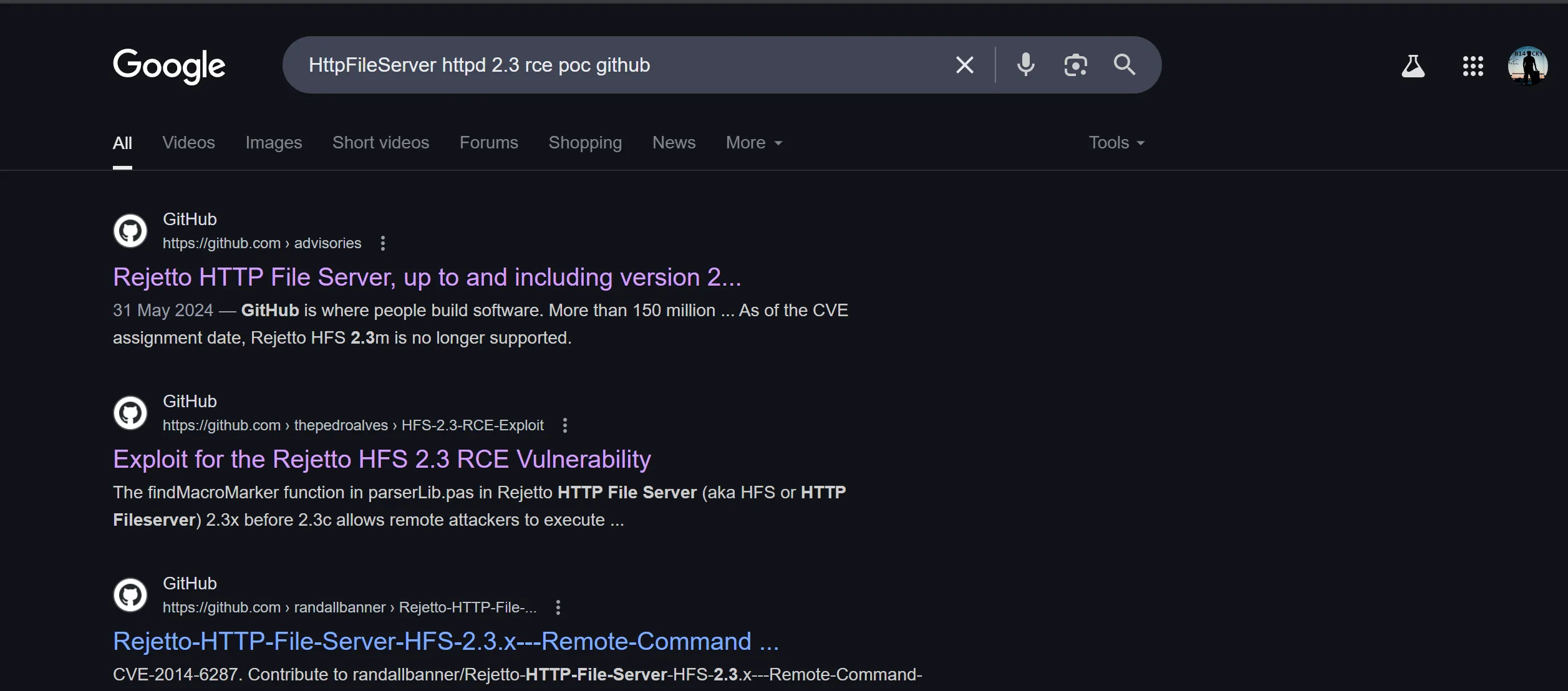Image resolution: width=1568 pixels, height=691 pixels.
Task: Select the Forums tab
Action: (488, 143)
